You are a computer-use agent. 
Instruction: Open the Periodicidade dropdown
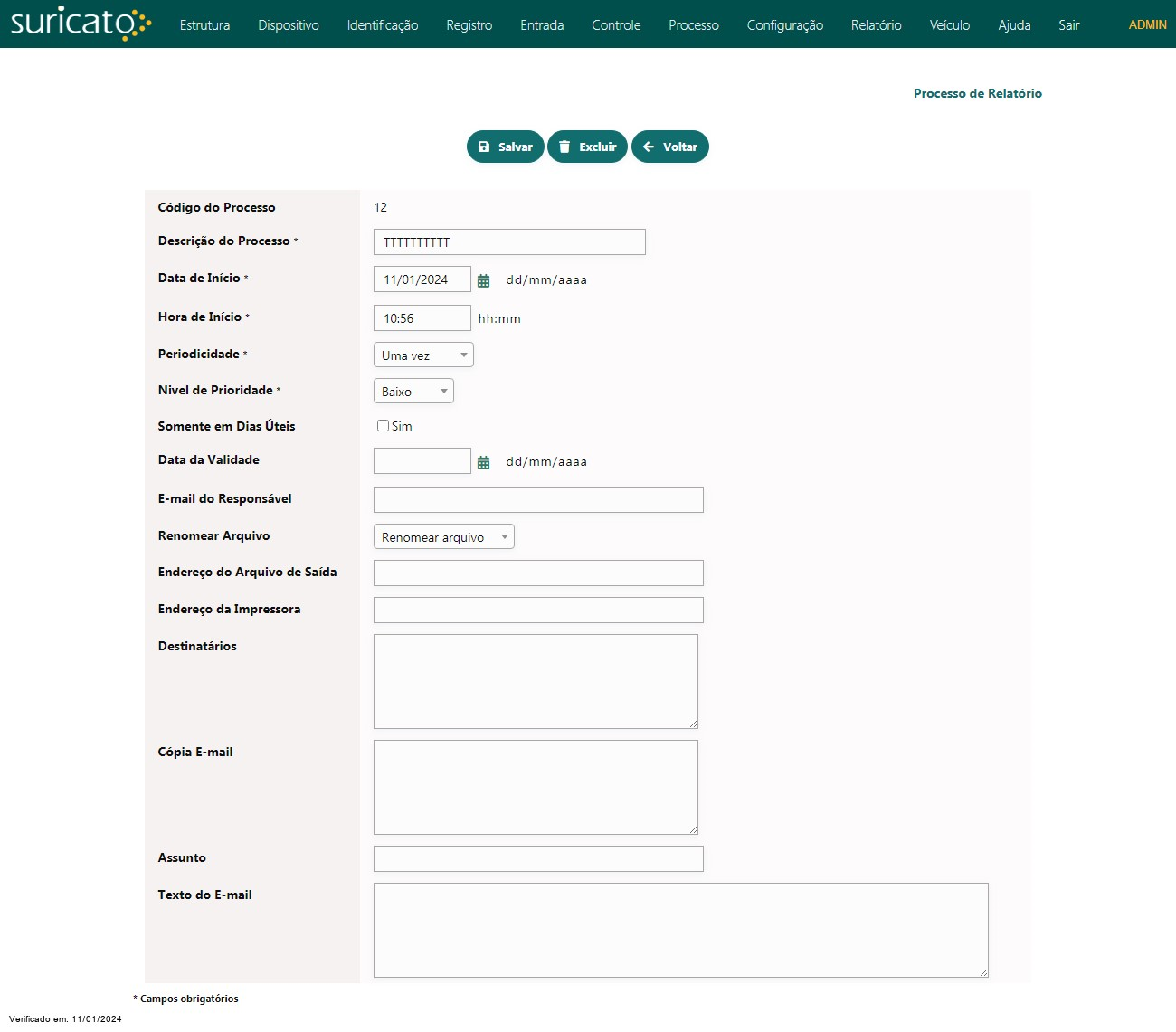tap(423, 355)
